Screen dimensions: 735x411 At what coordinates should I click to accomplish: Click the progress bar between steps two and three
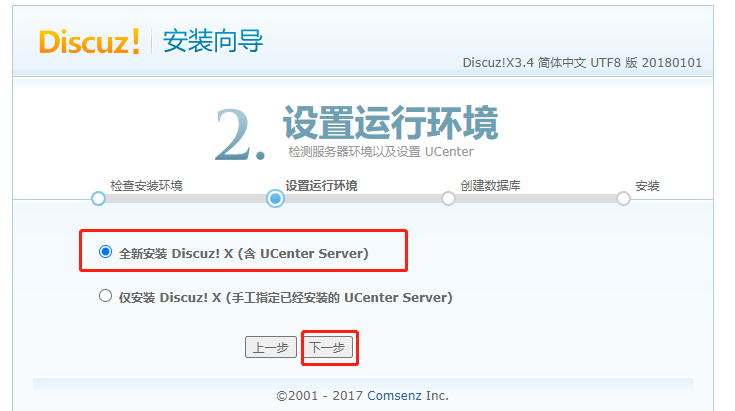click(x=362, y=199)
